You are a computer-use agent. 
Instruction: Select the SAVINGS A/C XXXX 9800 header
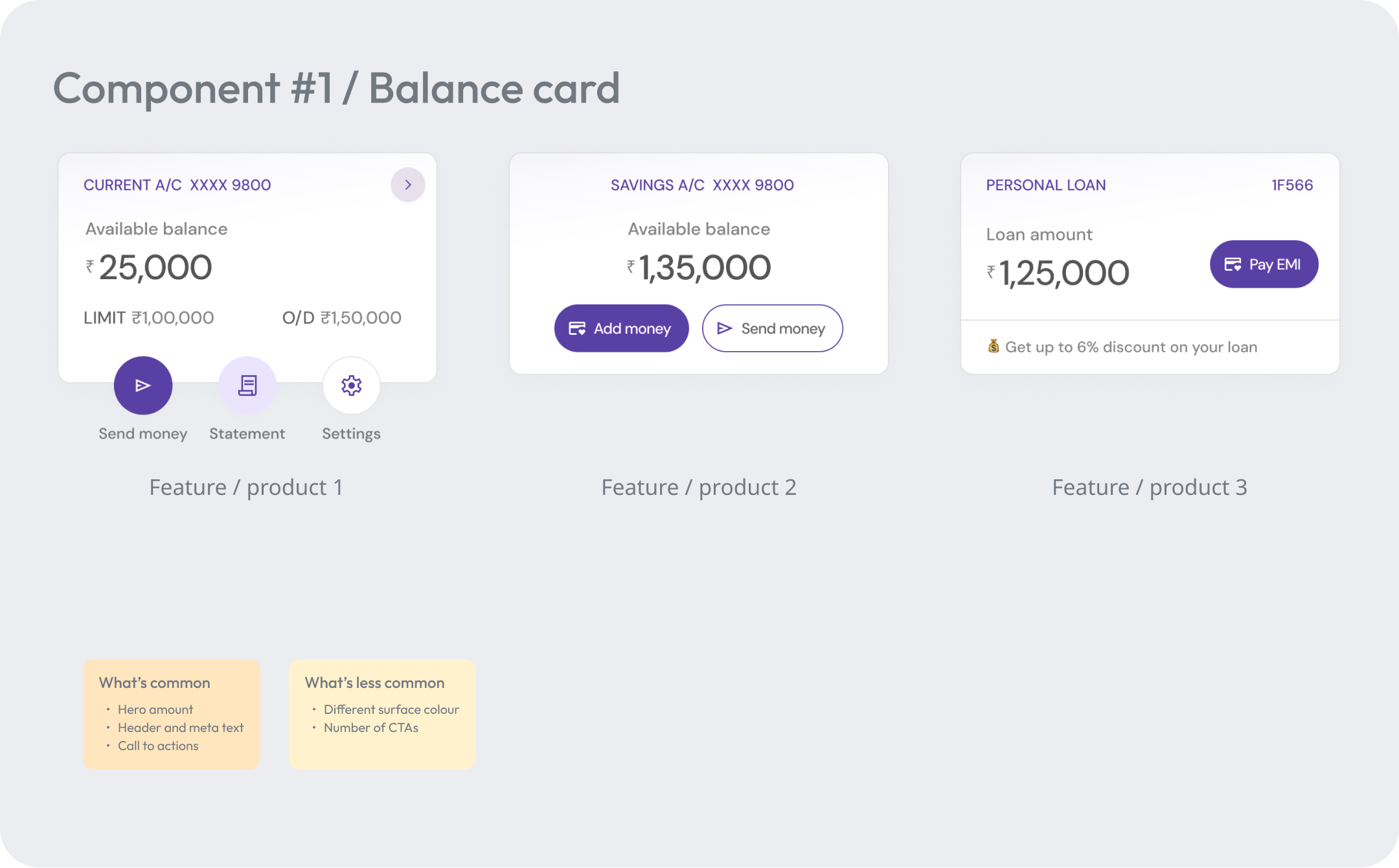click(x=702, y=185)
